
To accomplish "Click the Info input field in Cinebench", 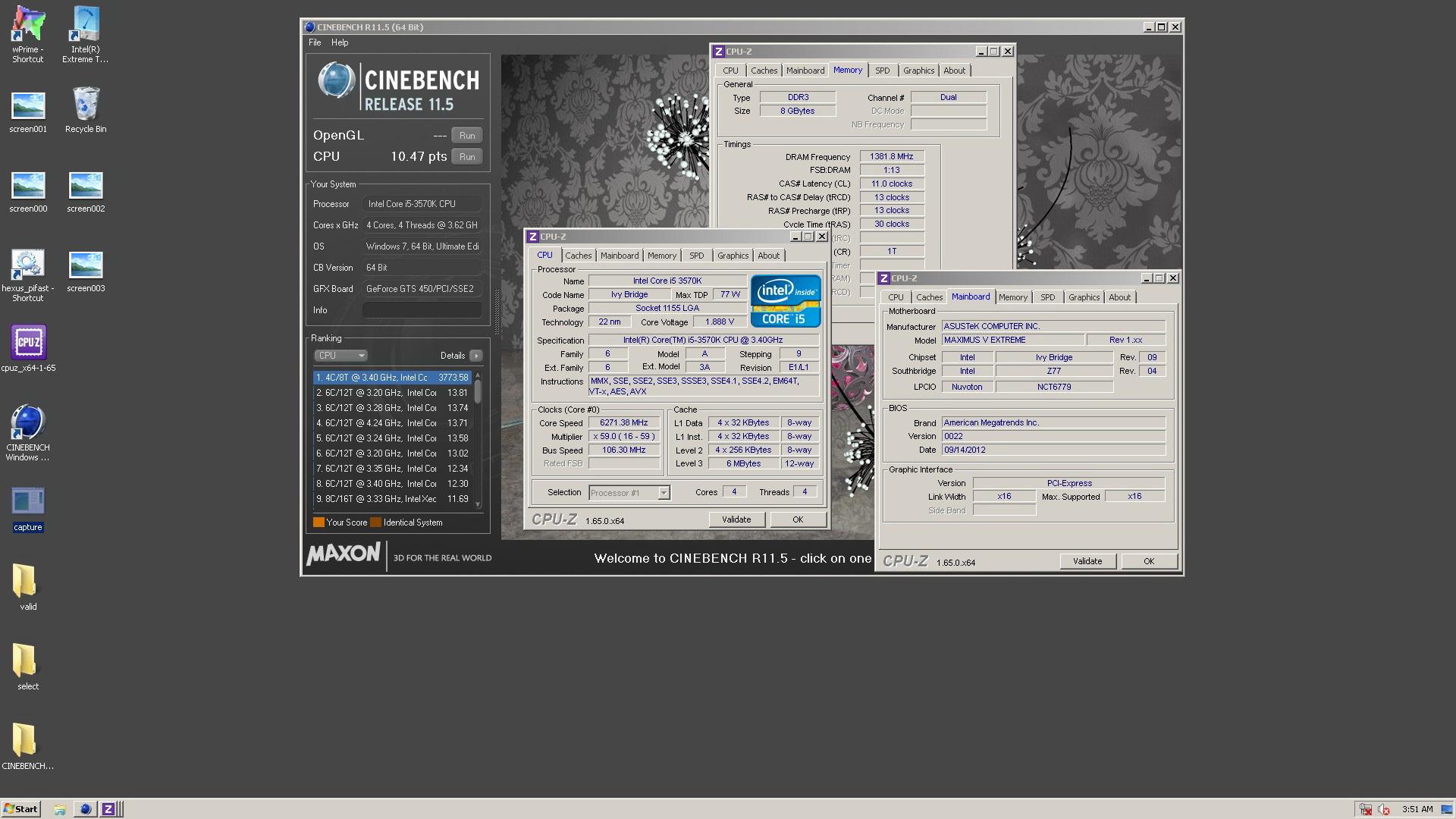I will 422,310.
